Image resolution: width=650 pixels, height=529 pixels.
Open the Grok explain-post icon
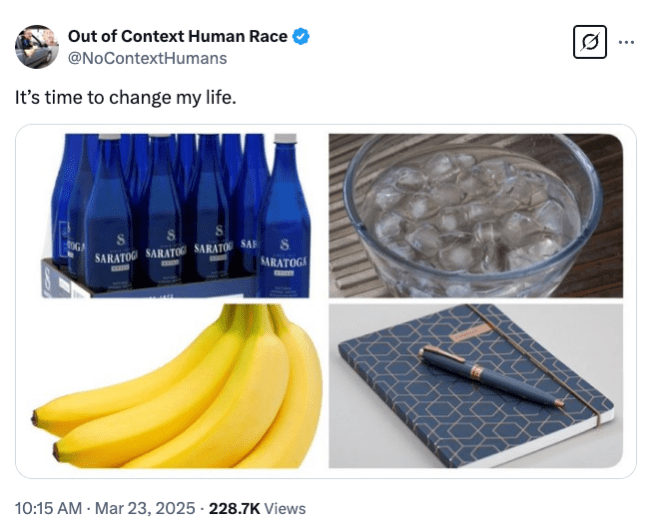590,42
